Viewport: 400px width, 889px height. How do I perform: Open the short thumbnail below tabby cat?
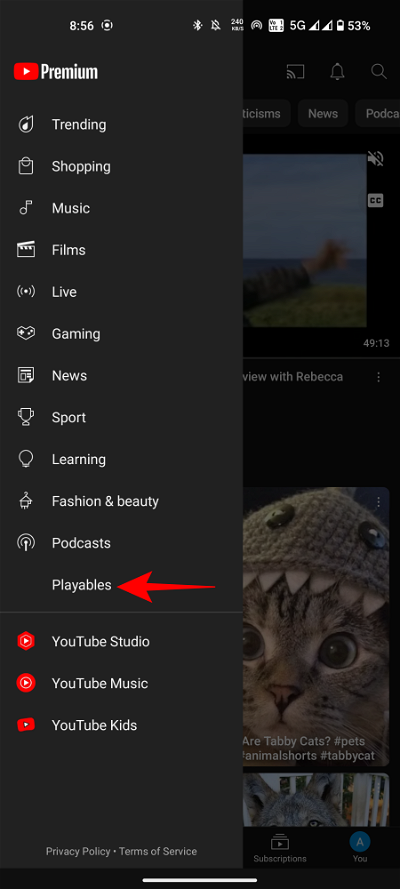point(316,799)
